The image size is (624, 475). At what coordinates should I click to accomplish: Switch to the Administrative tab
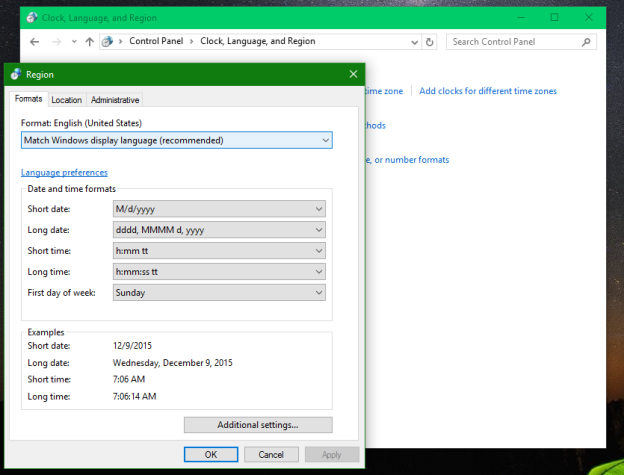[115, 100]
